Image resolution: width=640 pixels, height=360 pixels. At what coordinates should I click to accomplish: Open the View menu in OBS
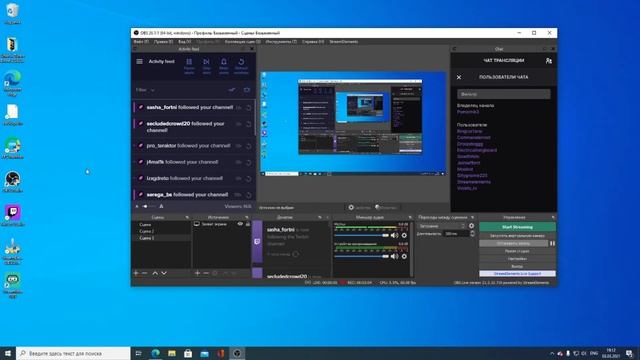[x=184, y=42]
